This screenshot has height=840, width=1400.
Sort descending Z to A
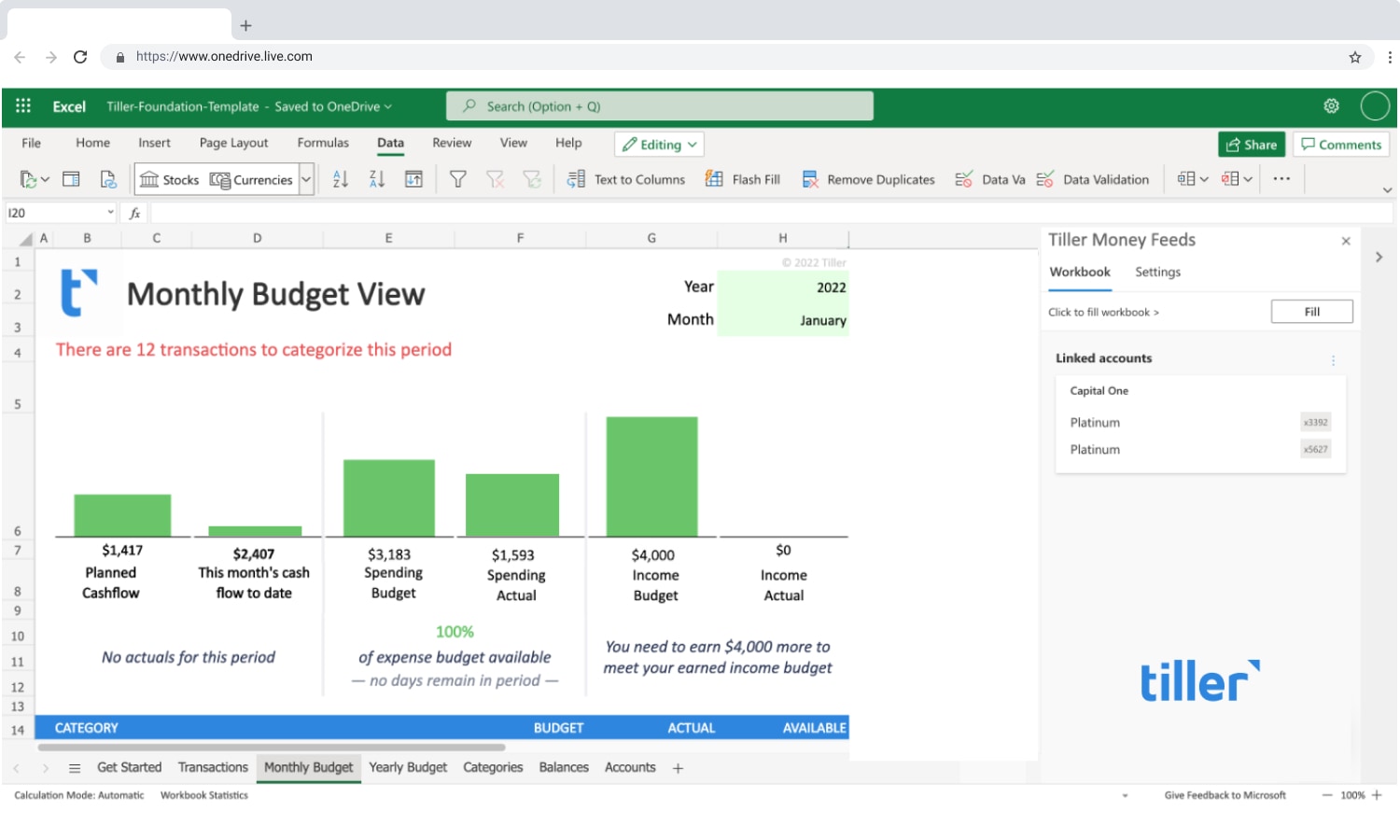pos(377,179)
